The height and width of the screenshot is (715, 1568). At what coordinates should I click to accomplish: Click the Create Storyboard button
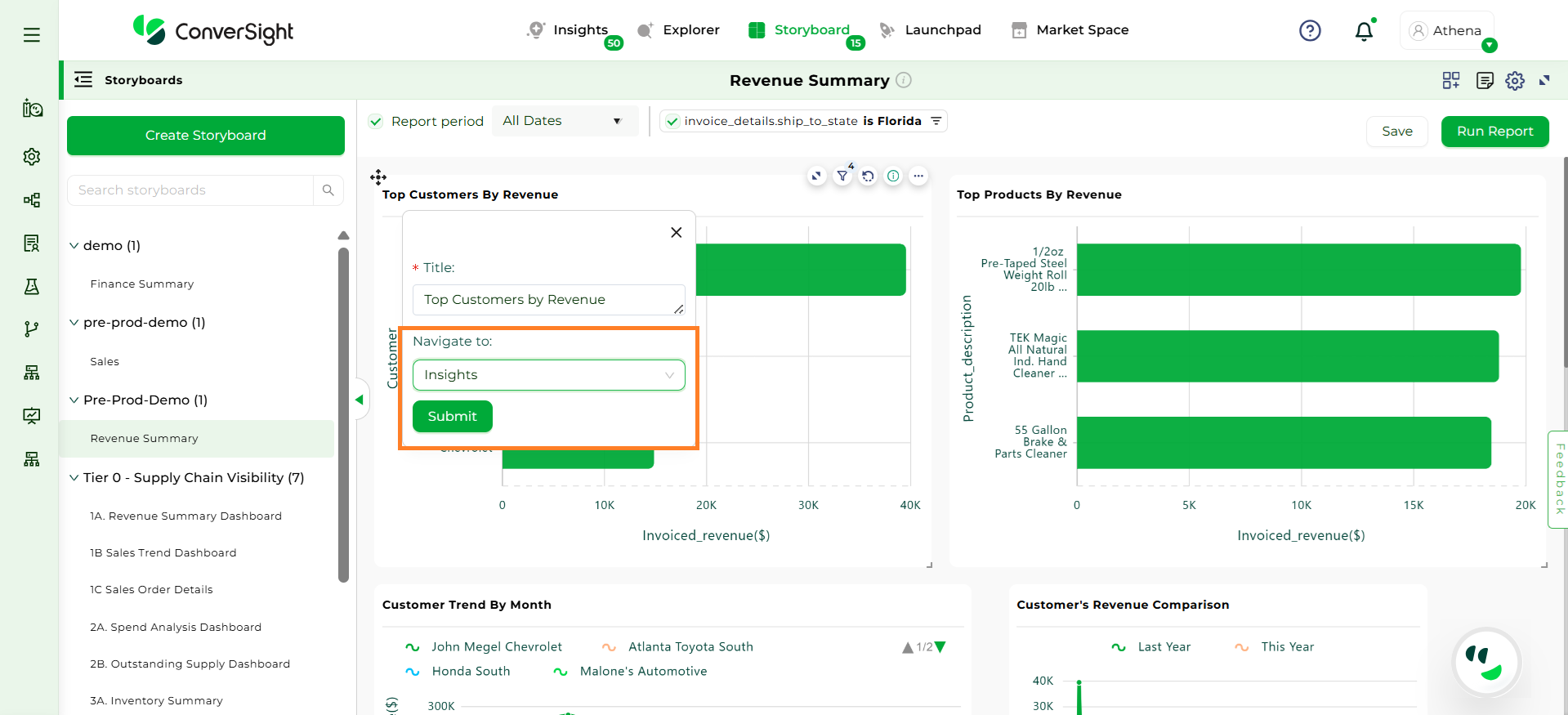tap(206, 136)
